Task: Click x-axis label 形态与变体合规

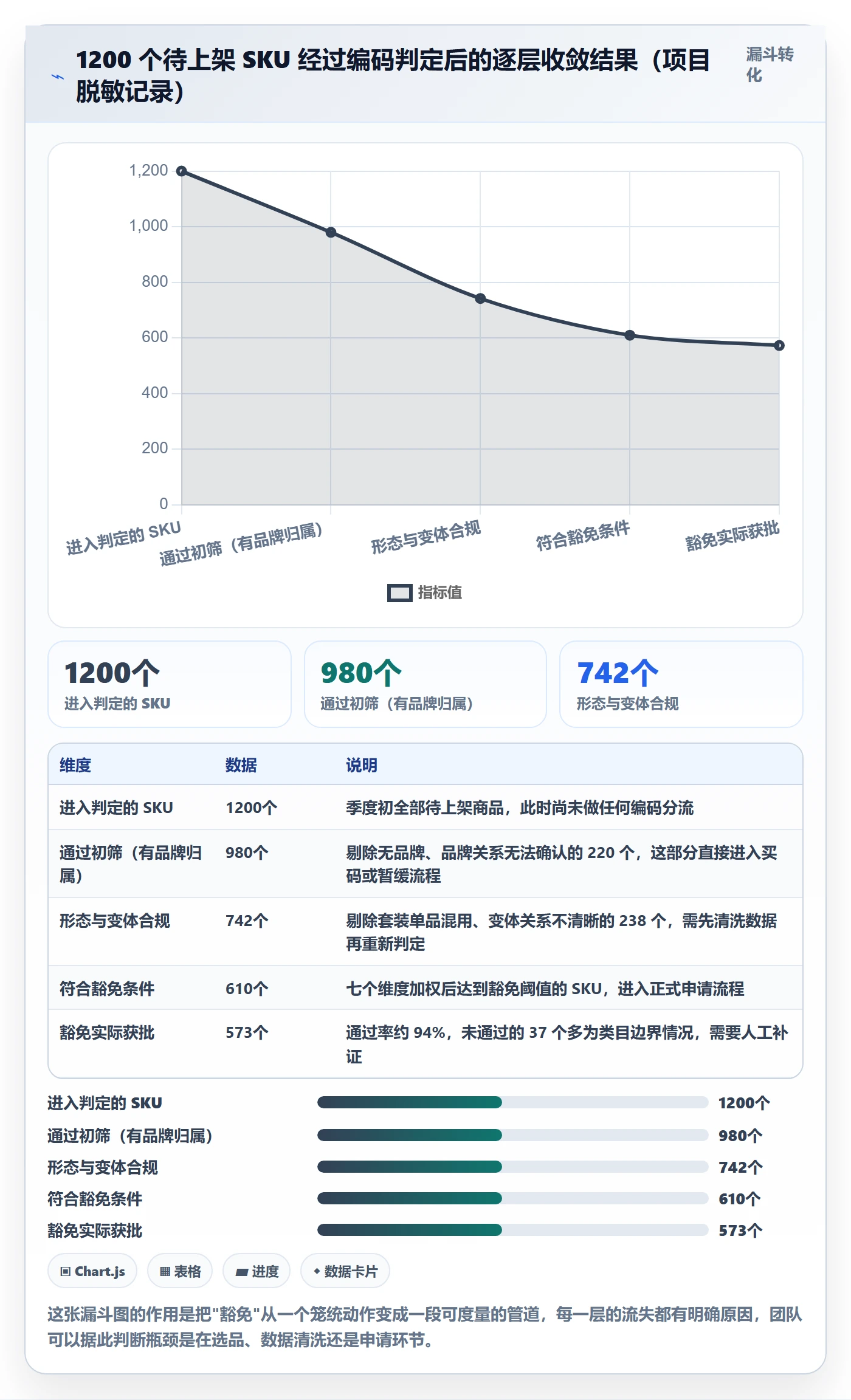Action: (x=425, y=537)
